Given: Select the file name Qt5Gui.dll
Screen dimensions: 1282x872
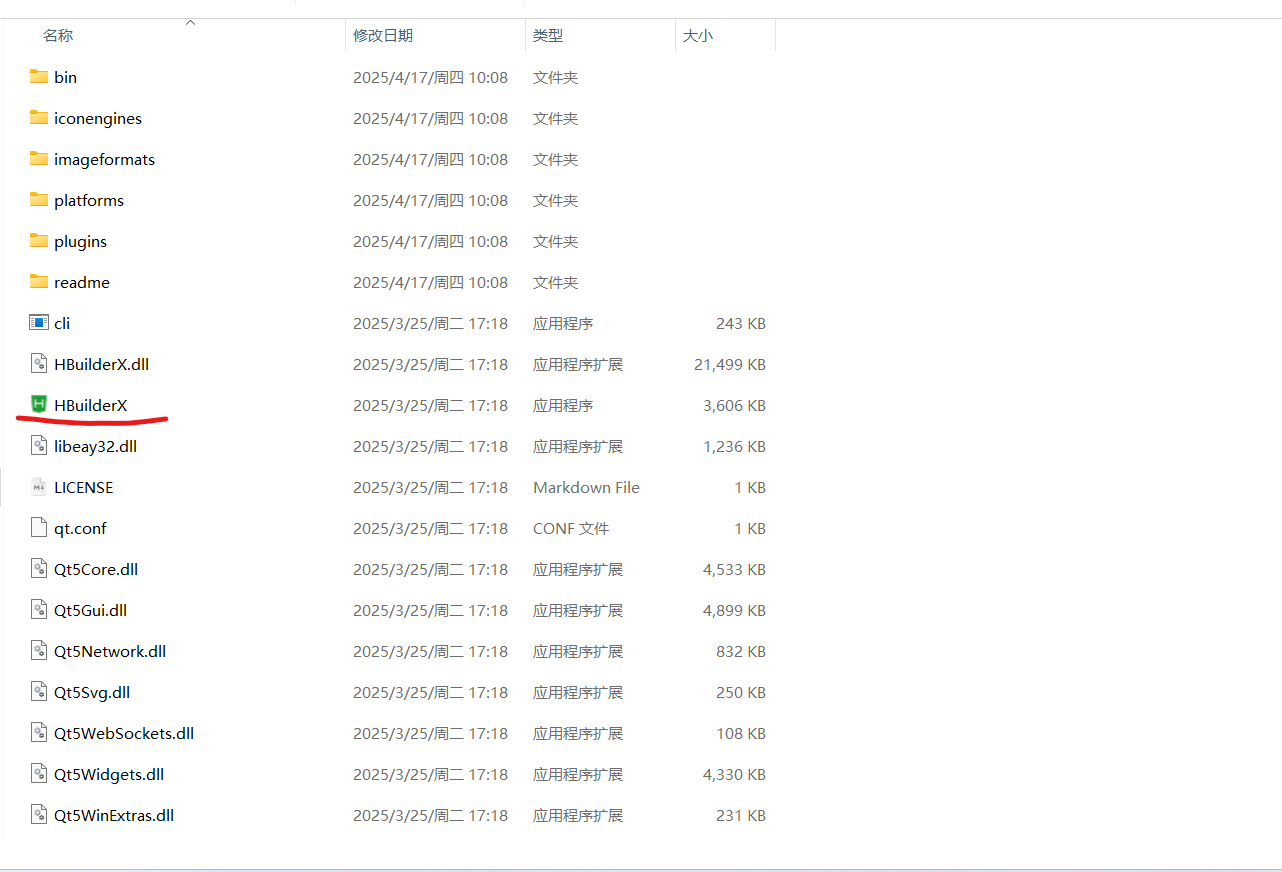Looking at the screenshot, I should pyautogui.click(x=91, y=610).
